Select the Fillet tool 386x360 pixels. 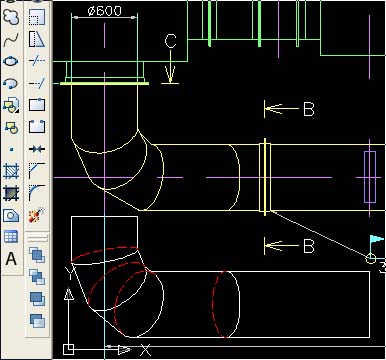(37, 193)
